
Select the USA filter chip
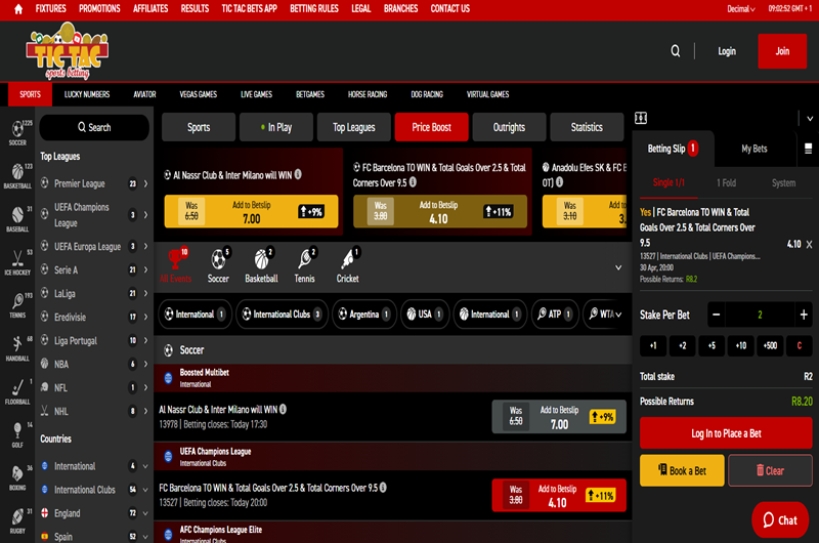coord(425,314)
